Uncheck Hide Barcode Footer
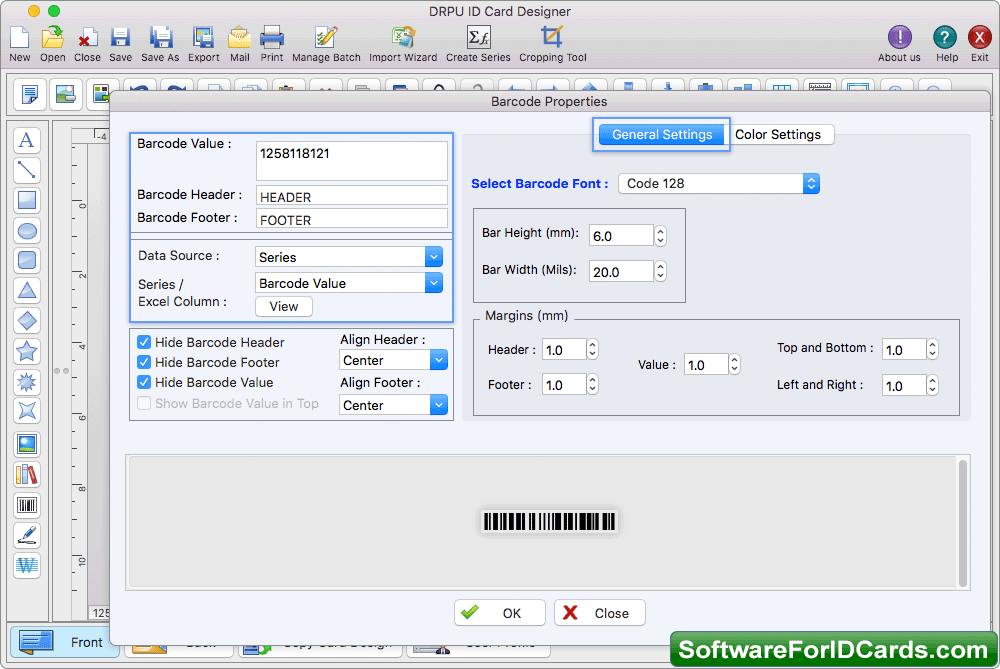Image resolution: width=1000 pixels, height=669 pixels. click(144, 362)
